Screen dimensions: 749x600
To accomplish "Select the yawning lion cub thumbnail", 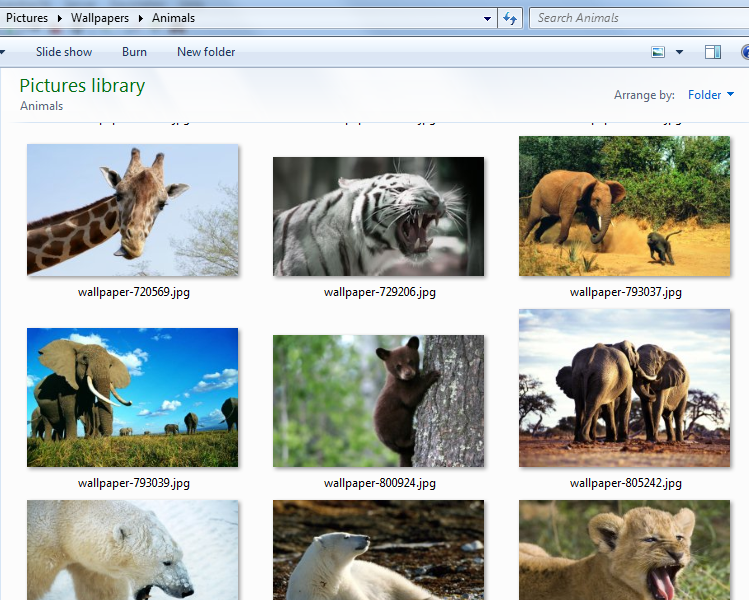I will pos(624,550).
